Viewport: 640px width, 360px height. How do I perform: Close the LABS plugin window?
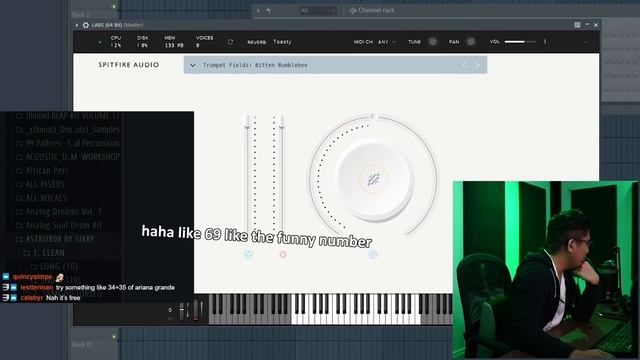pyautogui.click(x=596, y=25)
